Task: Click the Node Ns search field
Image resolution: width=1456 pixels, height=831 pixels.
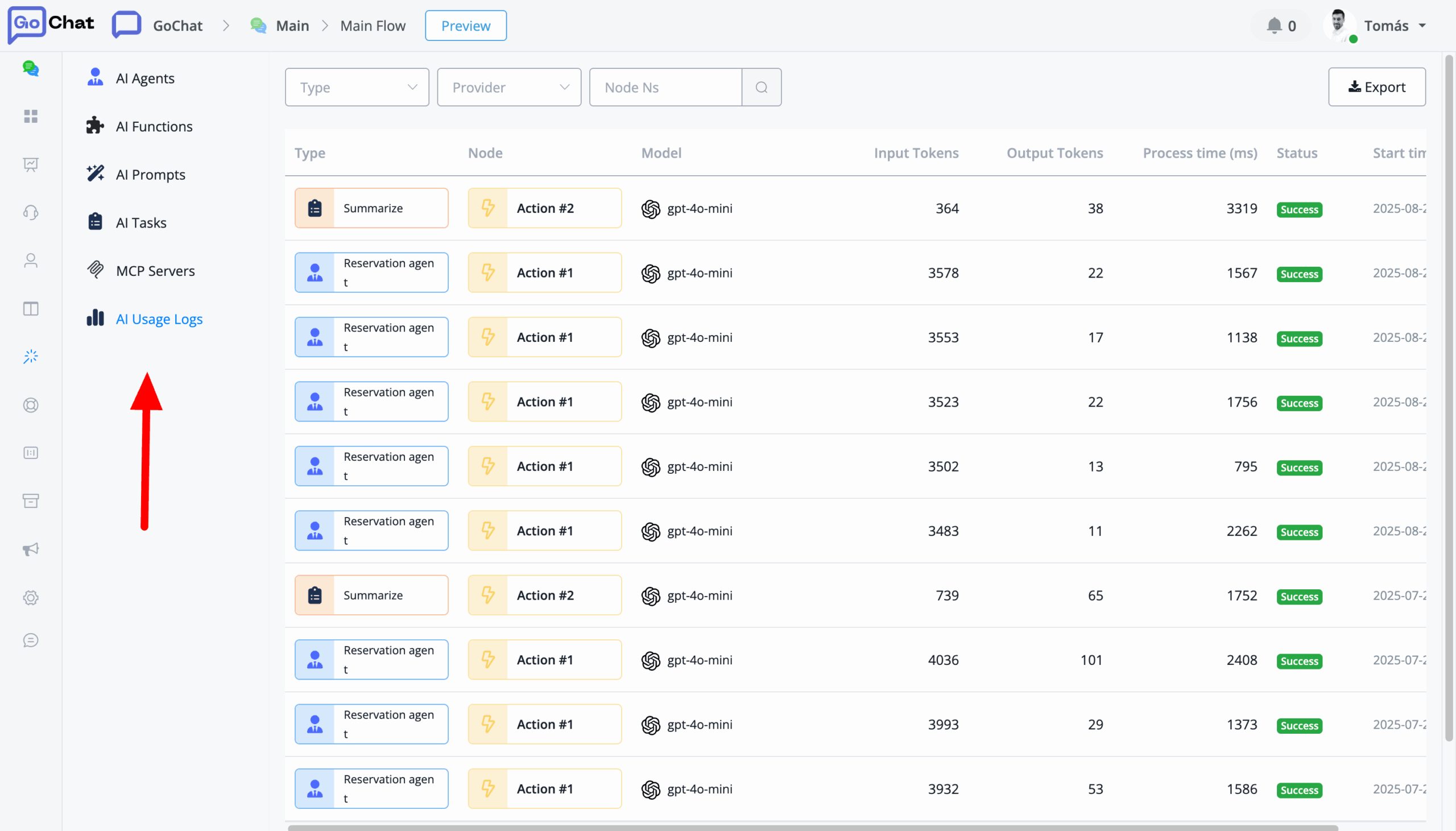Action: click(x=665, y=88)
